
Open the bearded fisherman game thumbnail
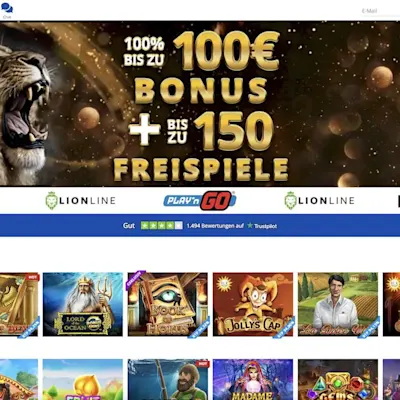pos(168,379)
